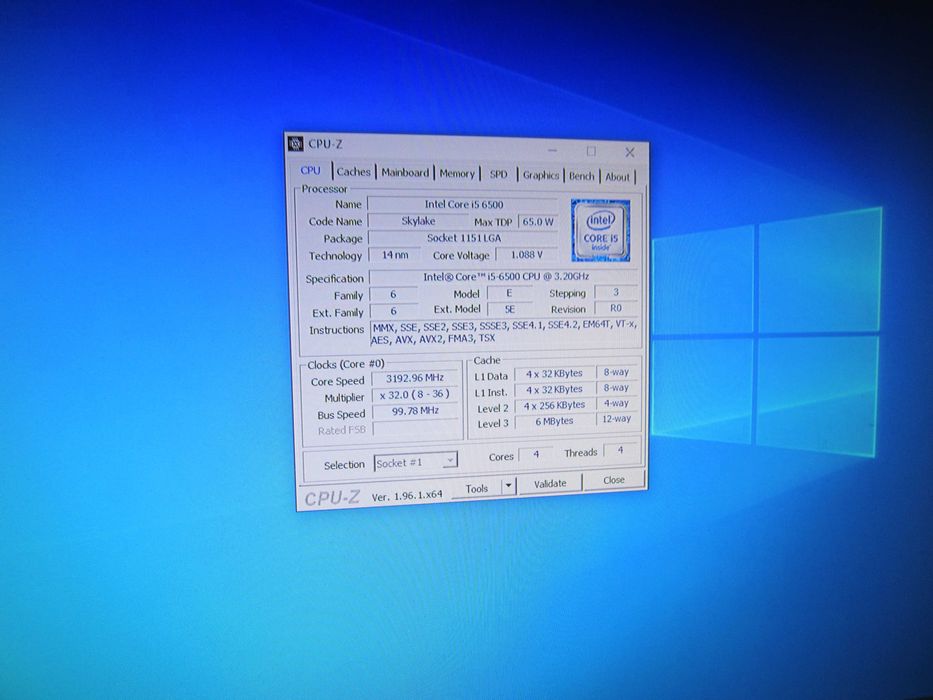The image size is (933, 700).
Task: Click the Tools button
Action: pyautogui.click(x=477, y=488)
